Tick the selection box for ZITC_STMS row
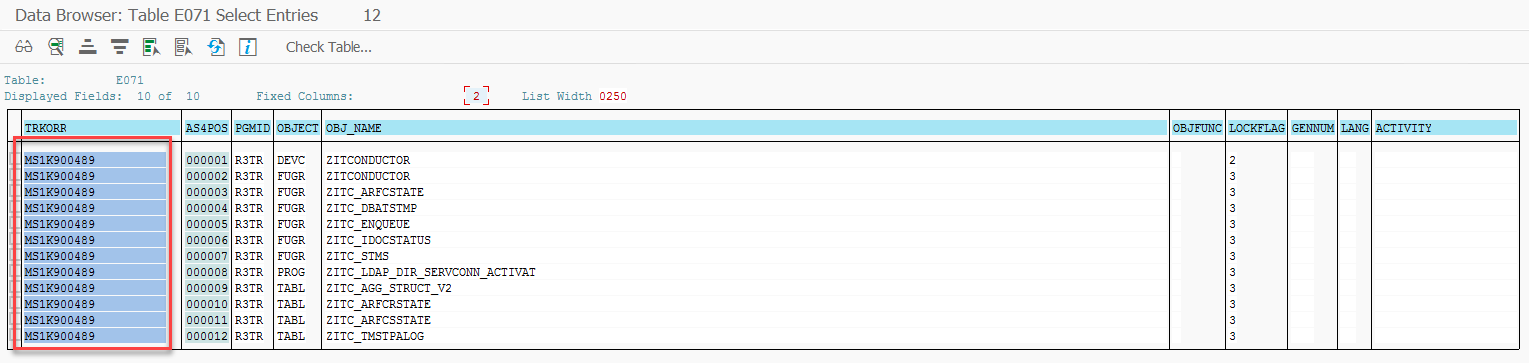Screen dimensions: 1529x363 (x=17, y=256)
